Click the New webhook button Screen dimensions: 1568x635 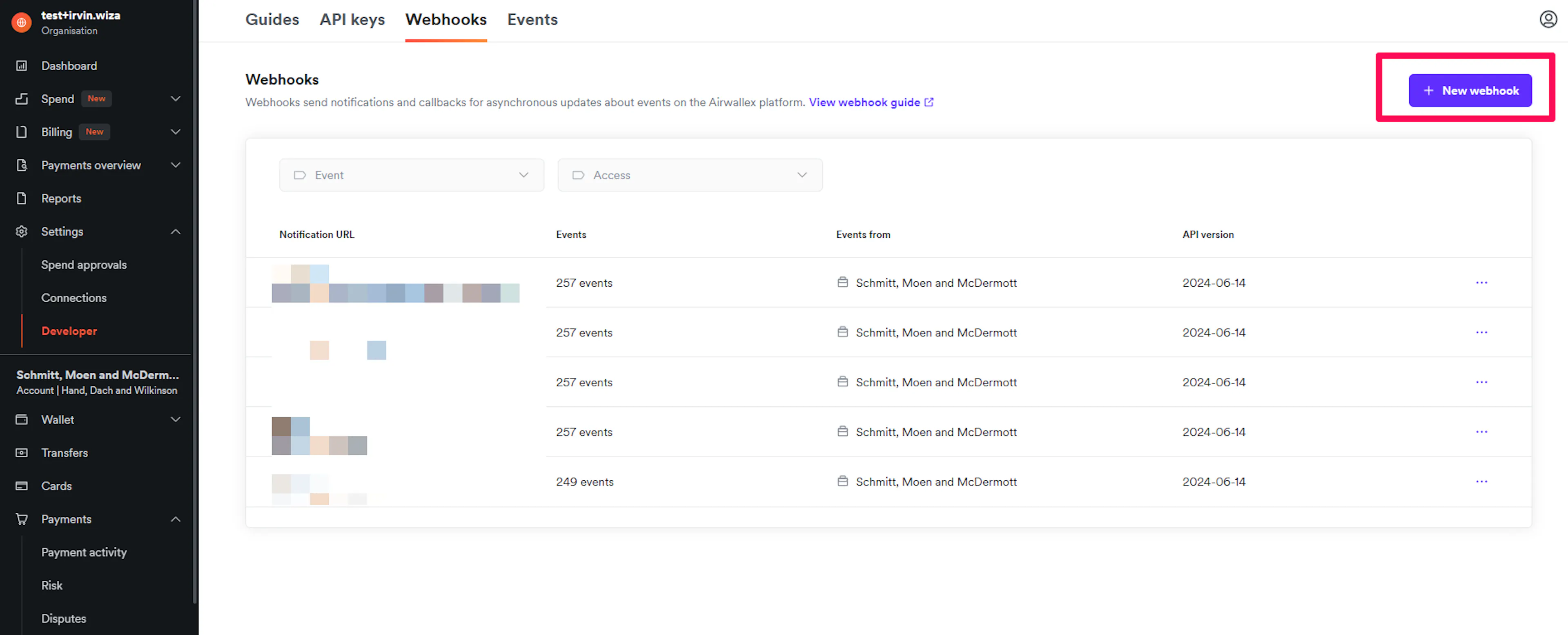[x=1470, y=91]
